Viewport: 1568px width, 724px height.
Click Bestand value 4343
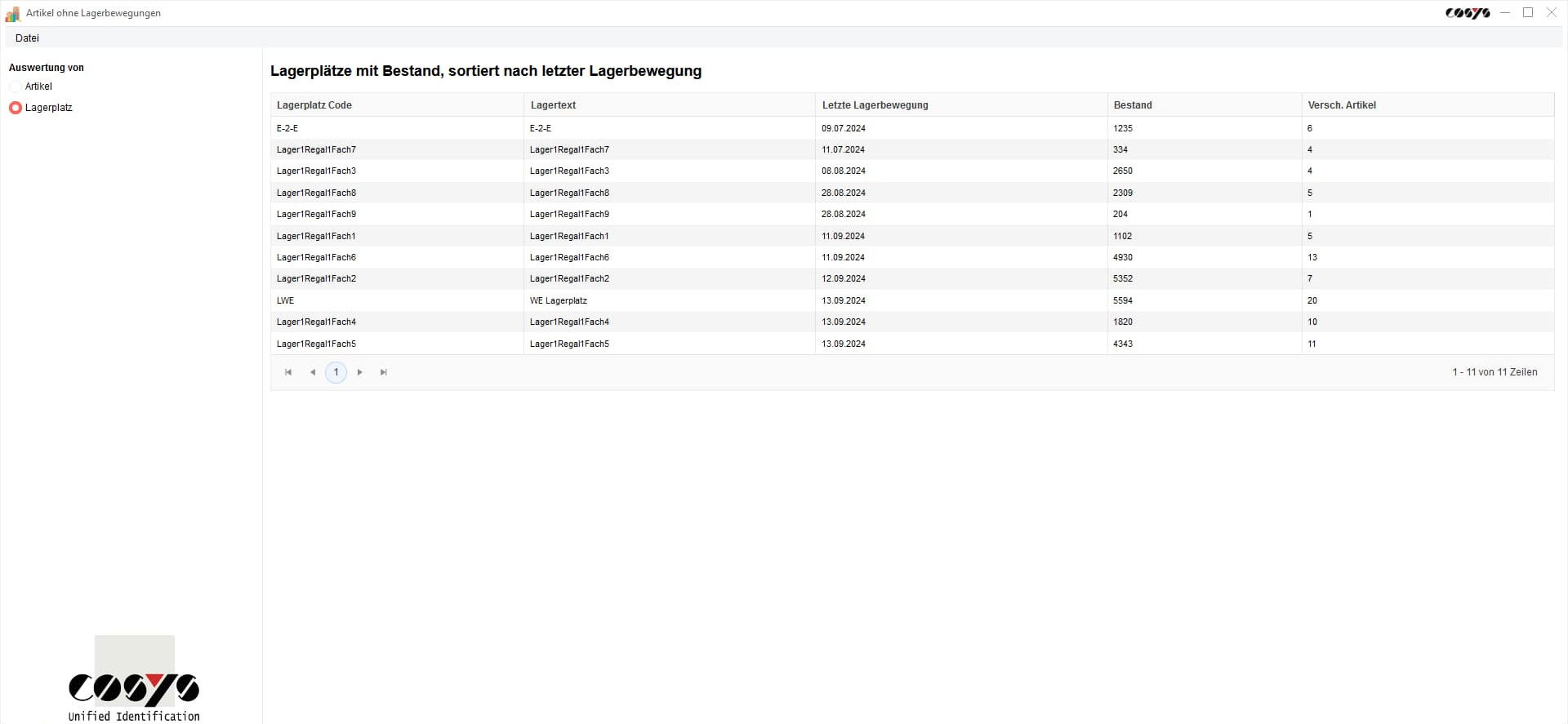point(1123,344)
